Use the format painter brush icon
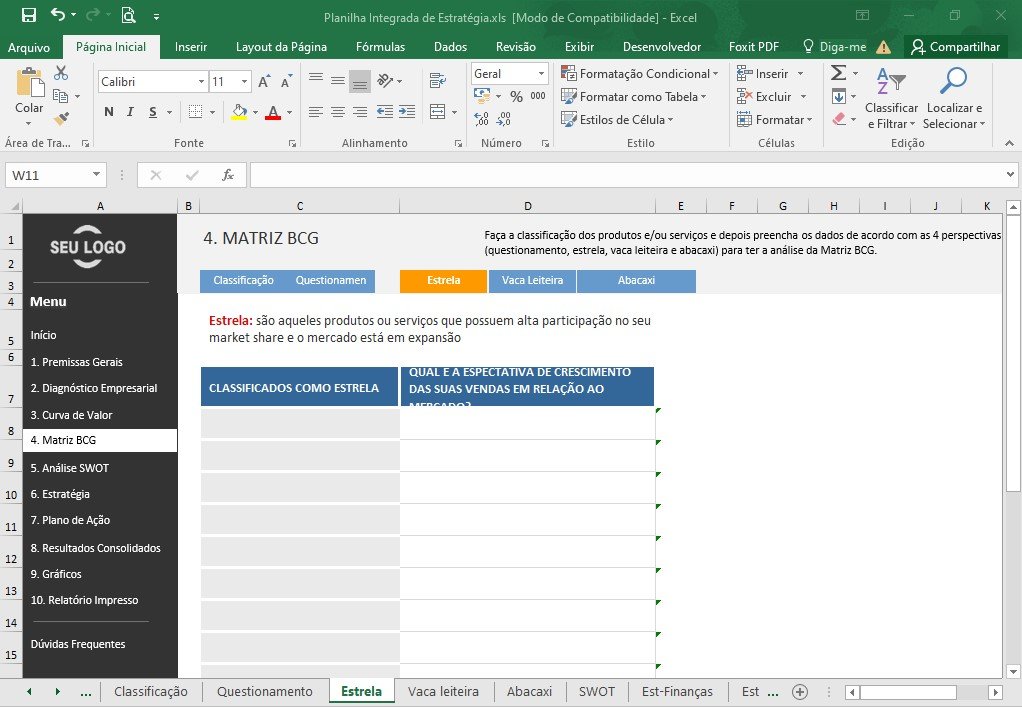 (x=61, y=119)
